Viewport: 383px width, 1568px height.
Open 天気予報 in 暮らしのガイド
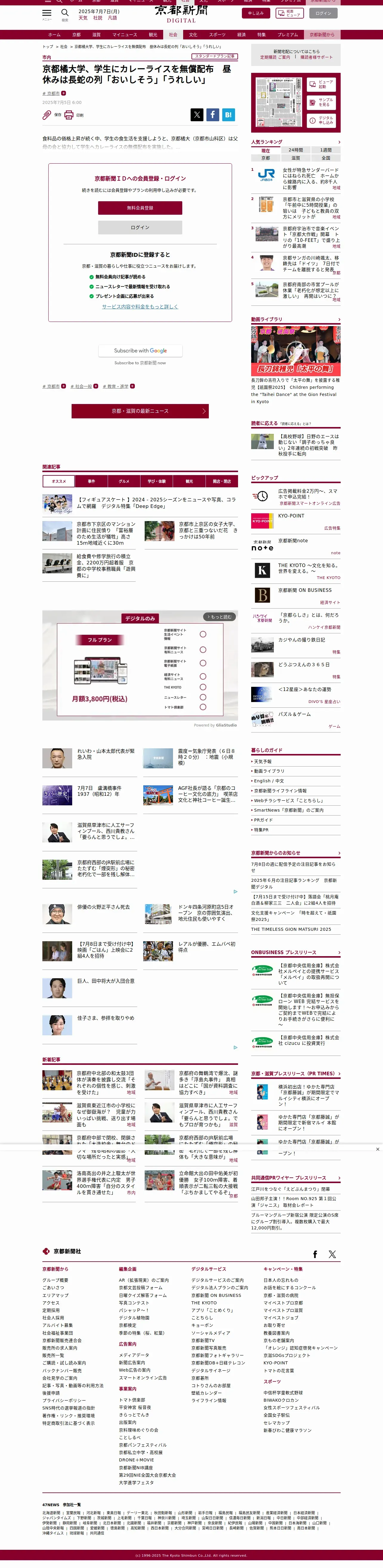262,761
